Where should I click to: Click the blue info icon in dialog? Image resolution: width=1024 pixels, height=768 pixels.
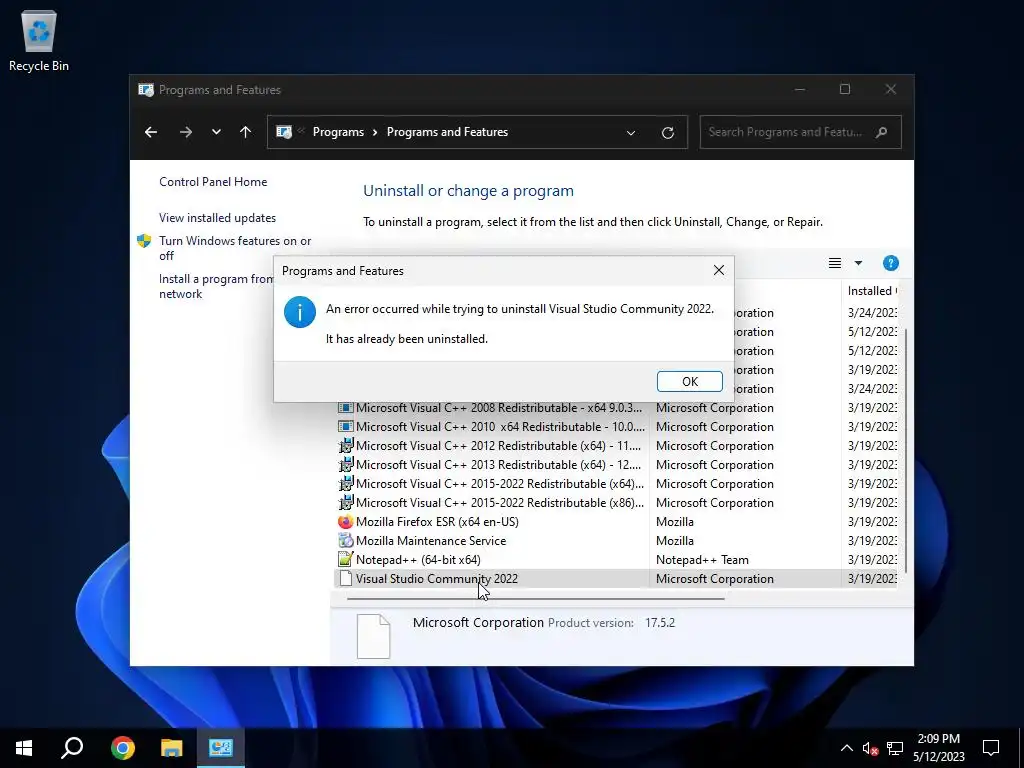point(300,312)
